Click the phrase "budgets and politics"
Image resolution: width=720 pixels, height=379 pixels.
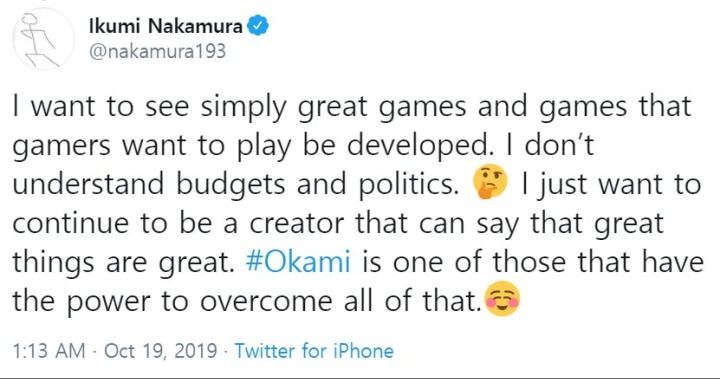coord(316,185)
